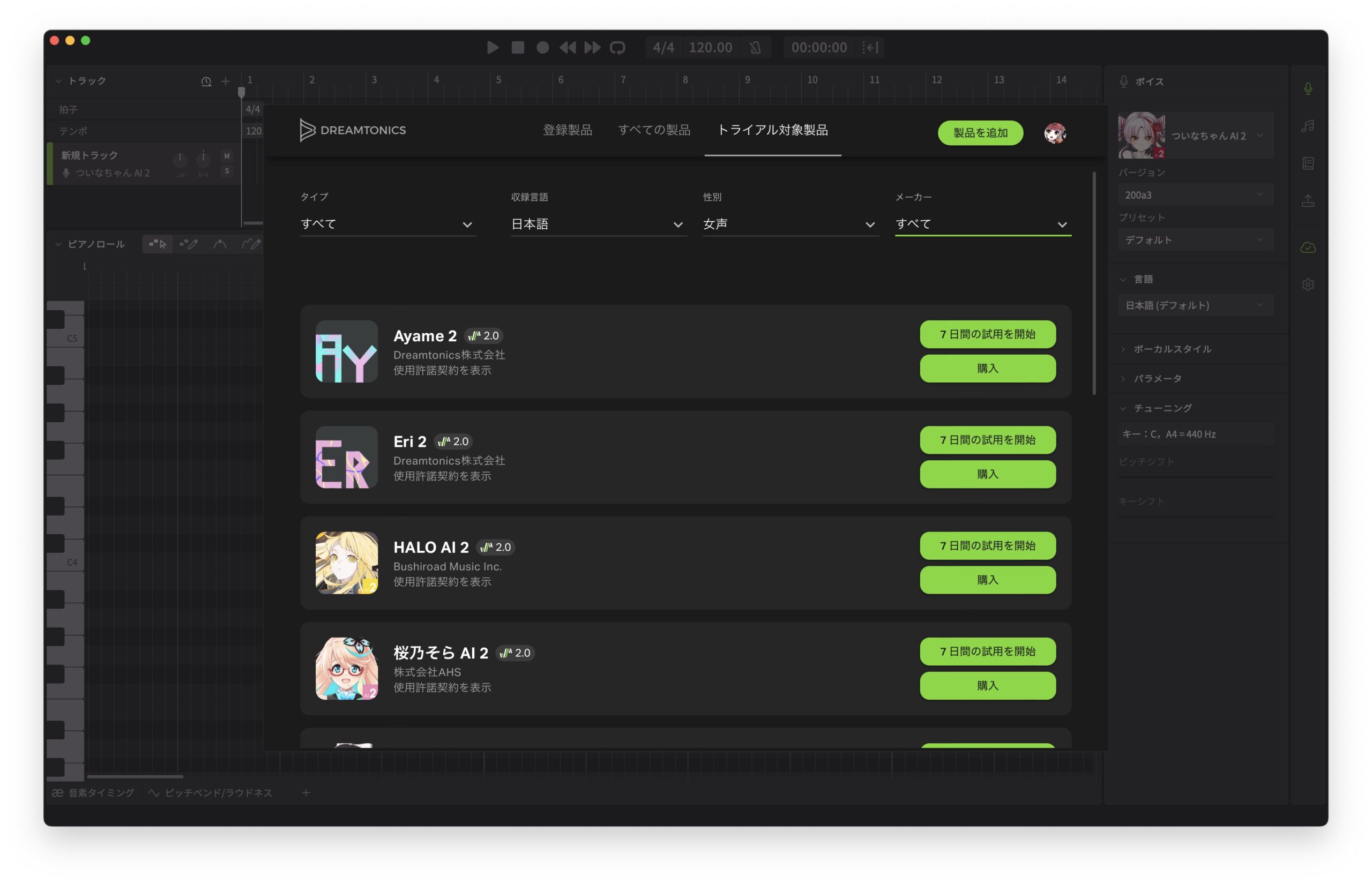This screenshot has height=884, width=1372.
Task: Click the HALO AI 2 product thumbnail
Action: [x=347, y=563]
